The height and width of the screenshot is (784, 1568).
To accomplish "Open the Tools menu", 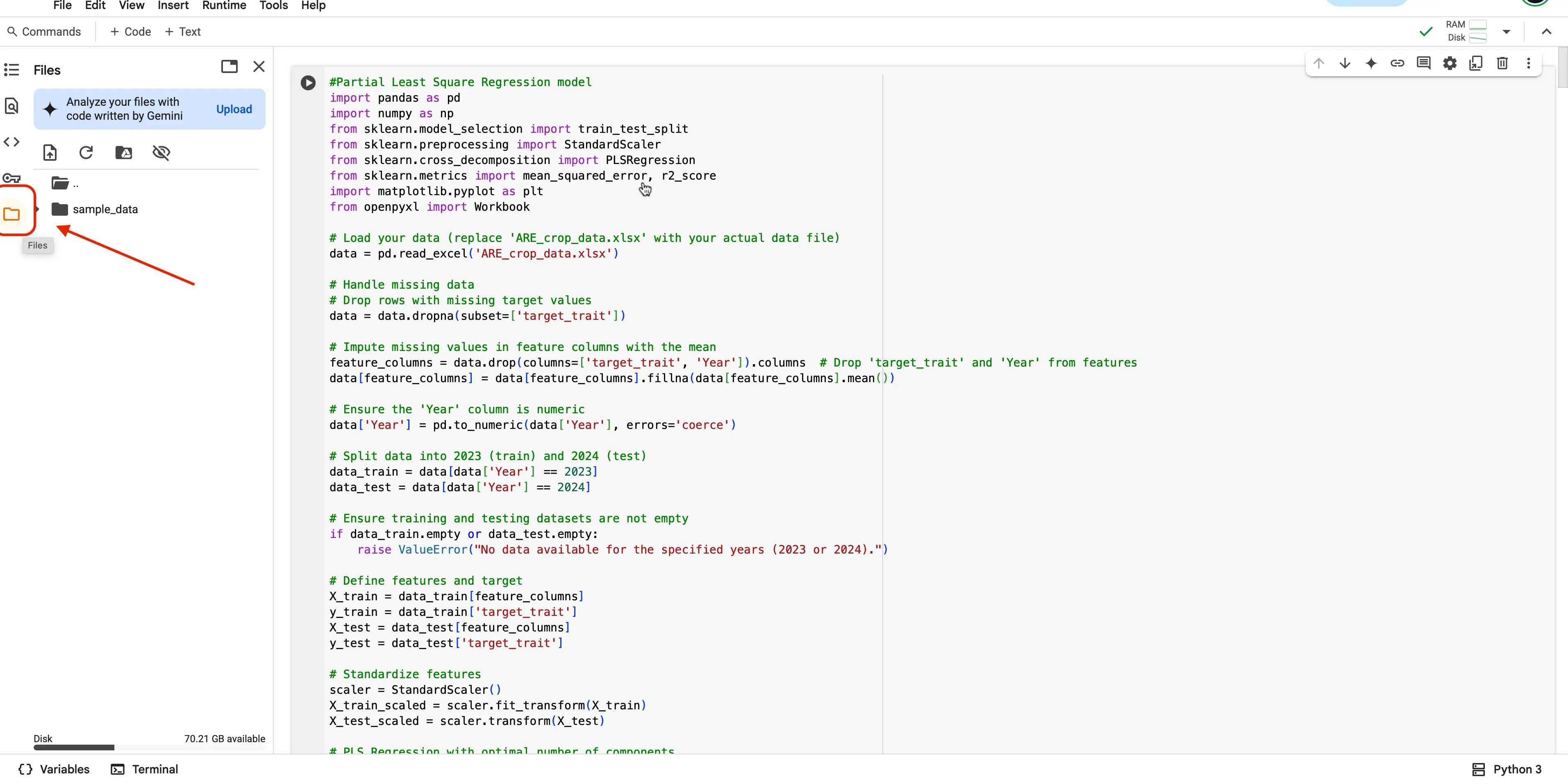I will coord(273,5).
